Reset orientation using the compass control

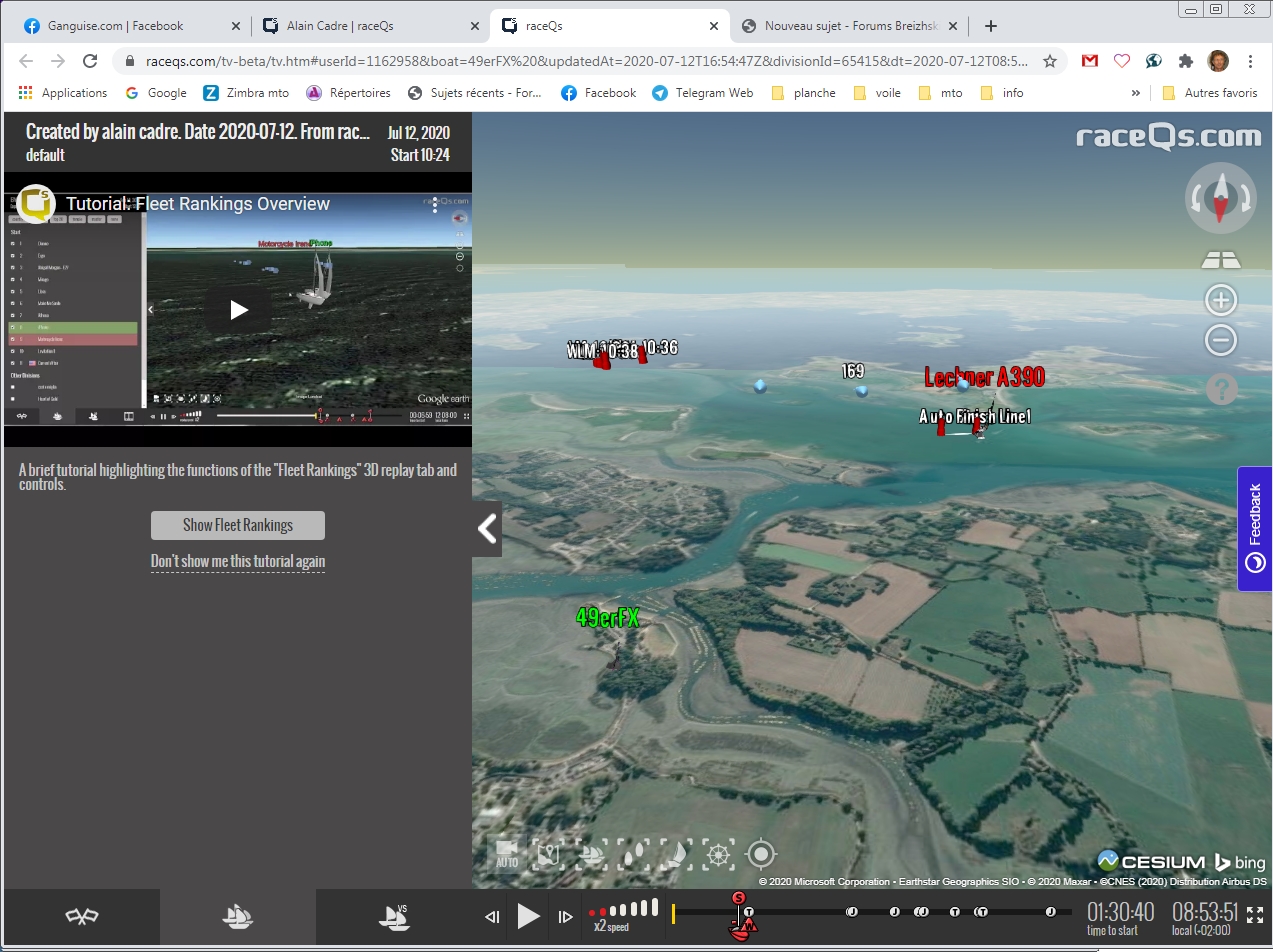(1220, 199)
